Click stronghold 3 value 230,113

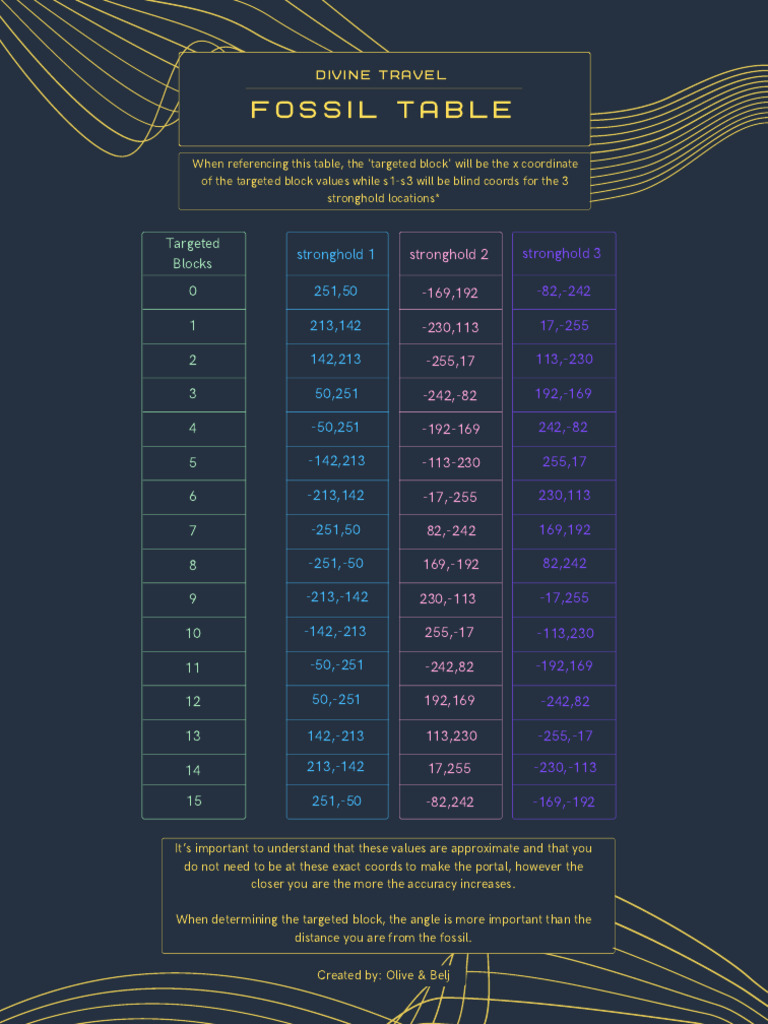pos(564,495)
